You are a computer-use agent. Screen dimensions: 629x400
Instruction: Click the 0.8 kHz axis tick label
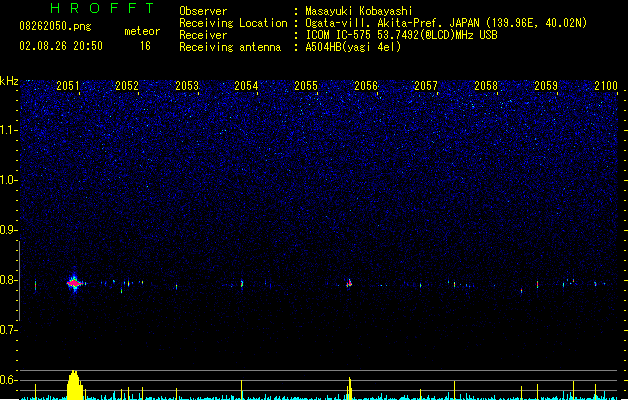point(8,280)
